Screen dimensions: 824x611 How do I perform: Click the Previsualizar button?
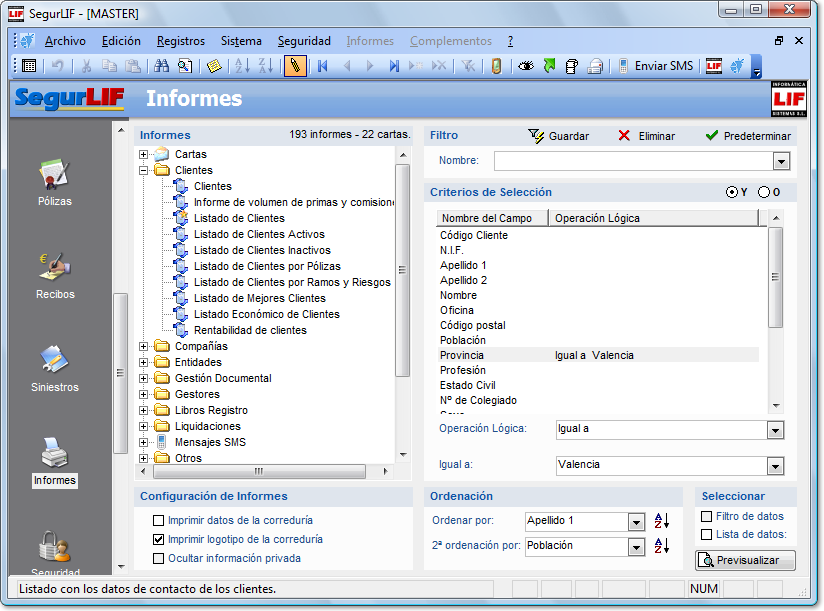tap(746, 561)
